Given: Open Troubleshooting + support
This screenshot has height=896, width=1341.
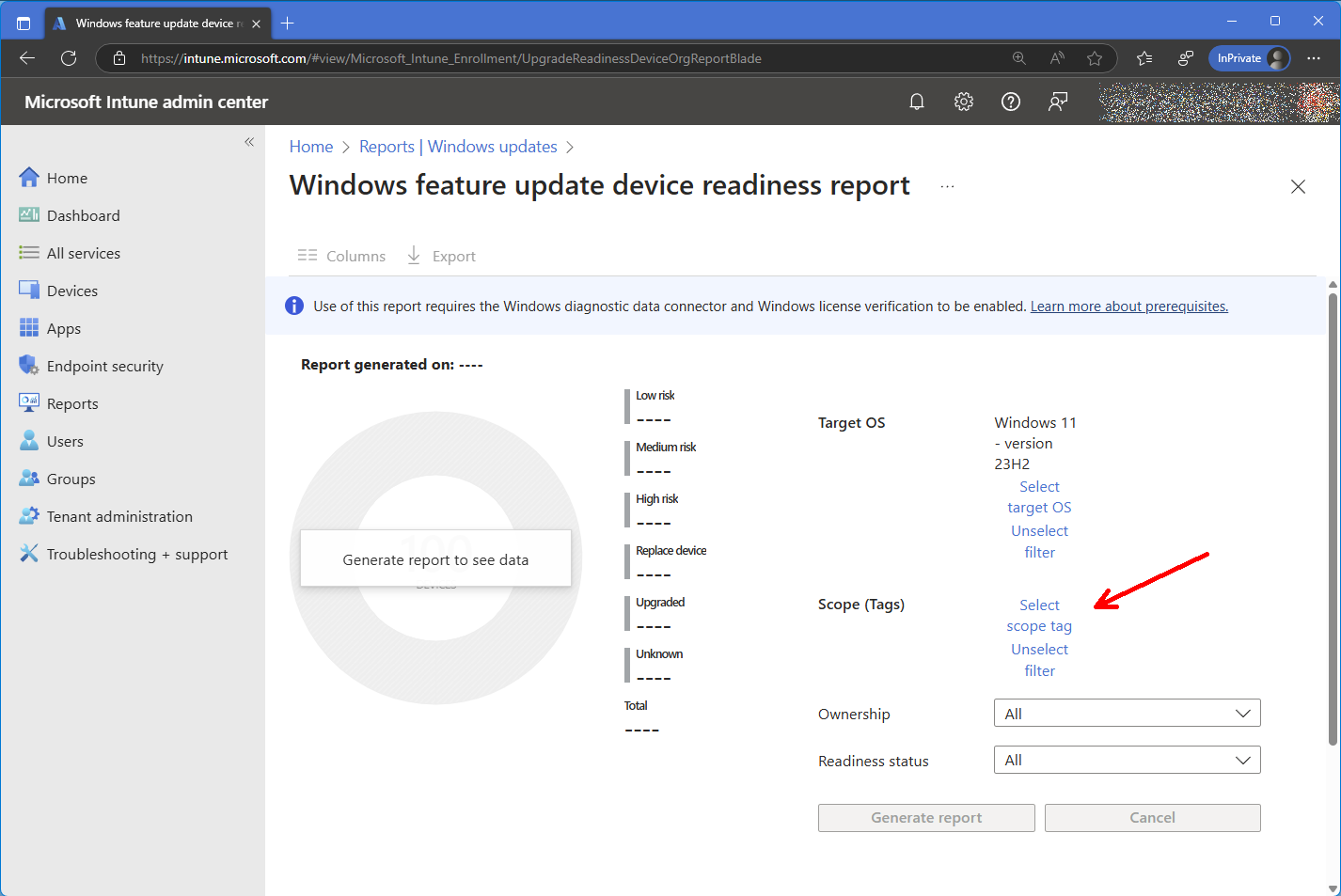Looking at the screenshot, I should [136, 554].
